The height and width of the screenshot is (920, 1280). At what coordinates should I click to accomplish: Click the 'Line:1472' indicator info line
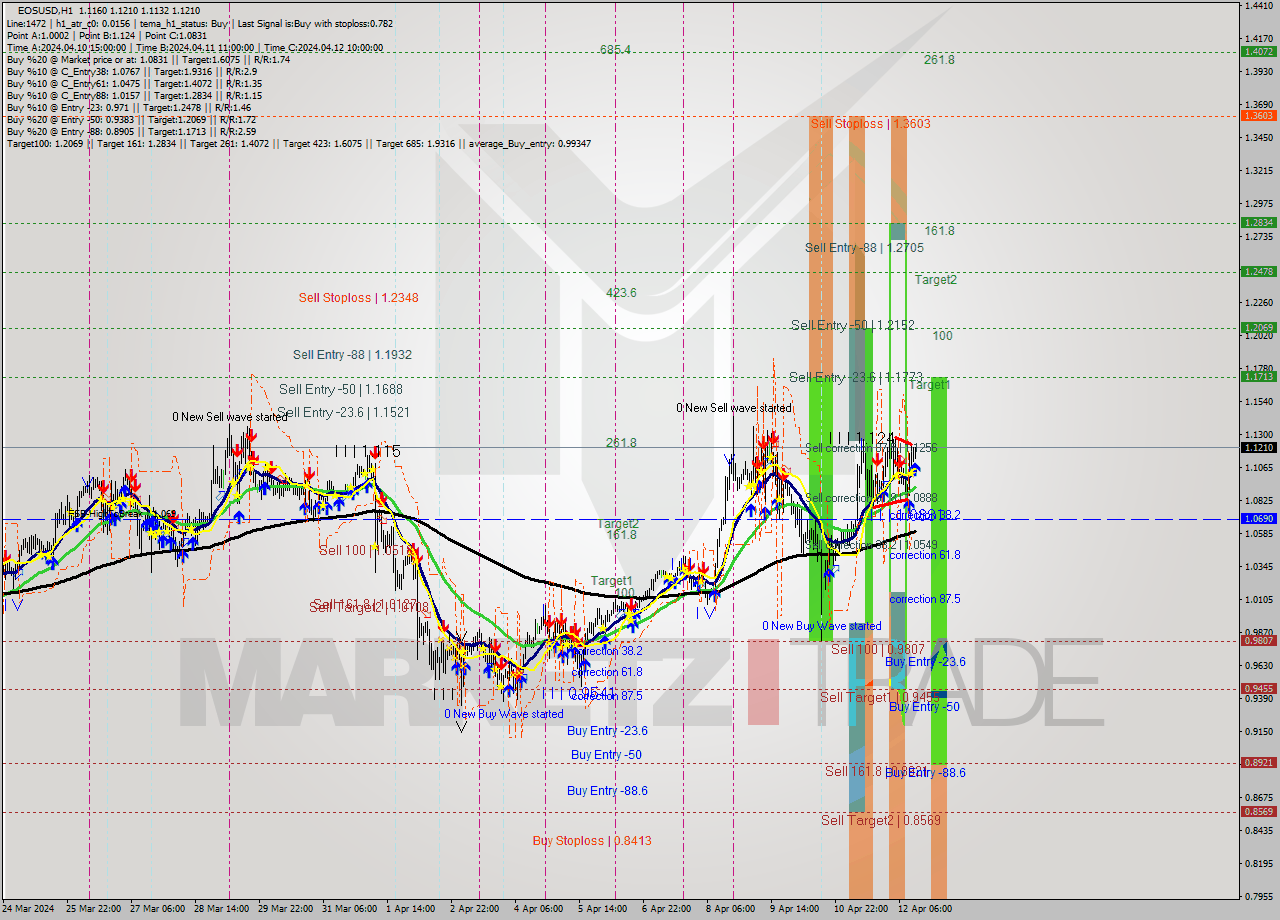200,23
